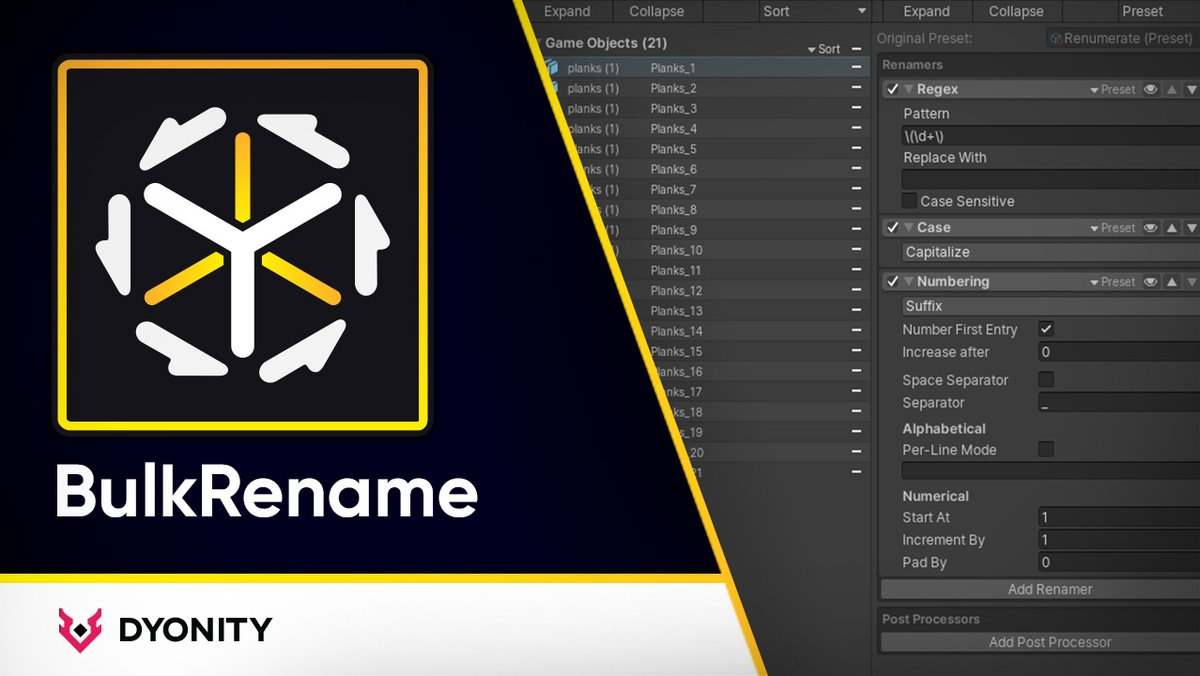
Task: Move the Case renamer up with its arrow icon
Action: point(1172,227)
